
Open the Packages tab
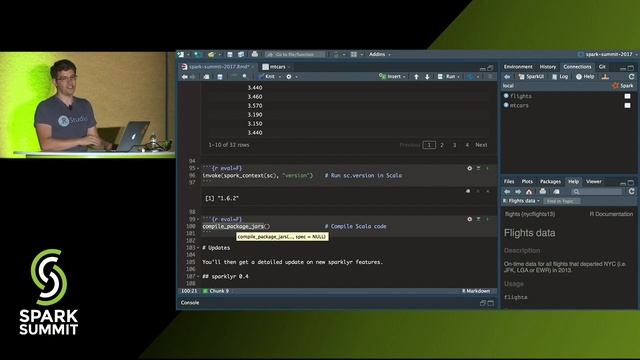[550, 182]
